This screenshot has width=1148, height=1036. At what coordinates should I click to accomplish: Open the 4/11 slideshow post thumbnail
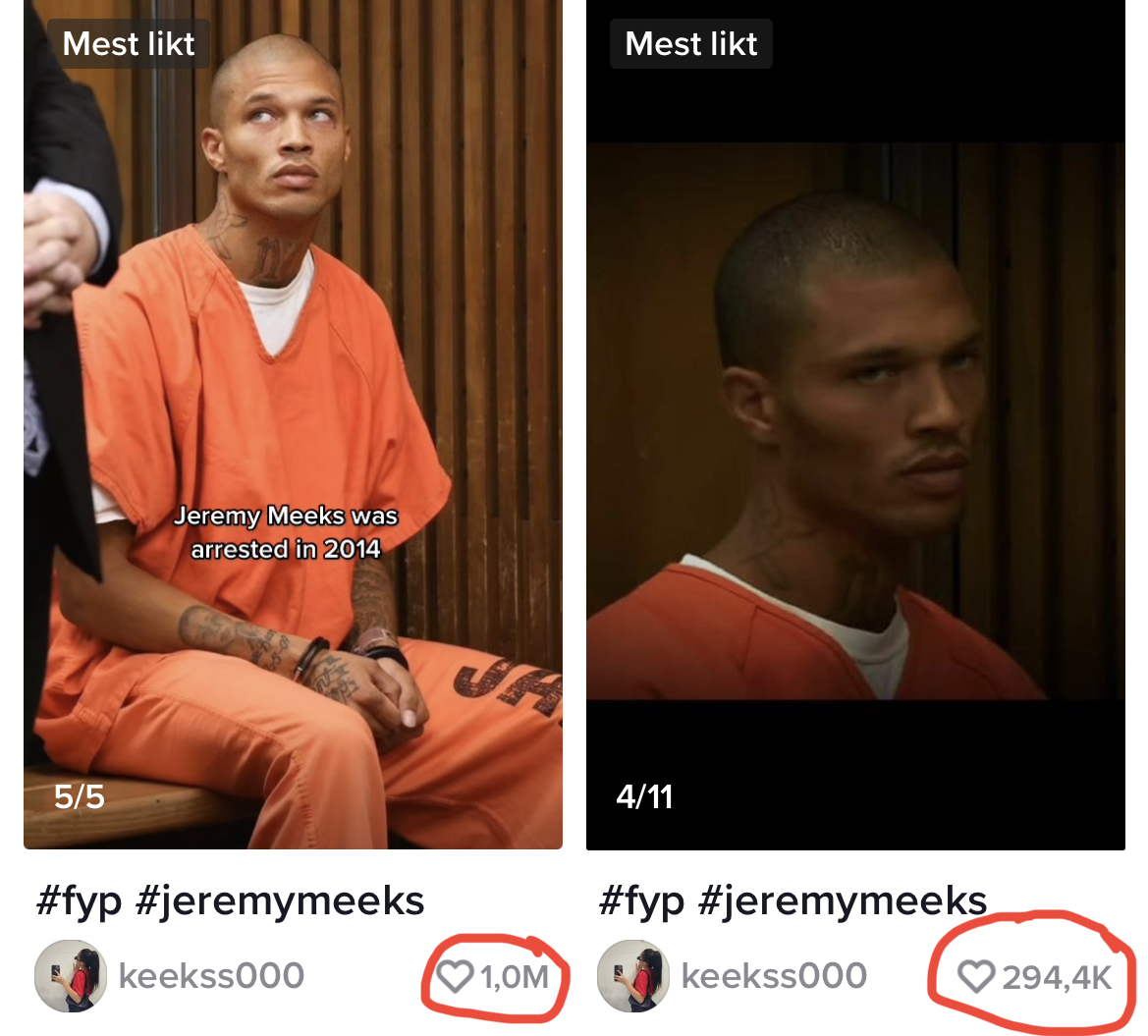point(855,424)
